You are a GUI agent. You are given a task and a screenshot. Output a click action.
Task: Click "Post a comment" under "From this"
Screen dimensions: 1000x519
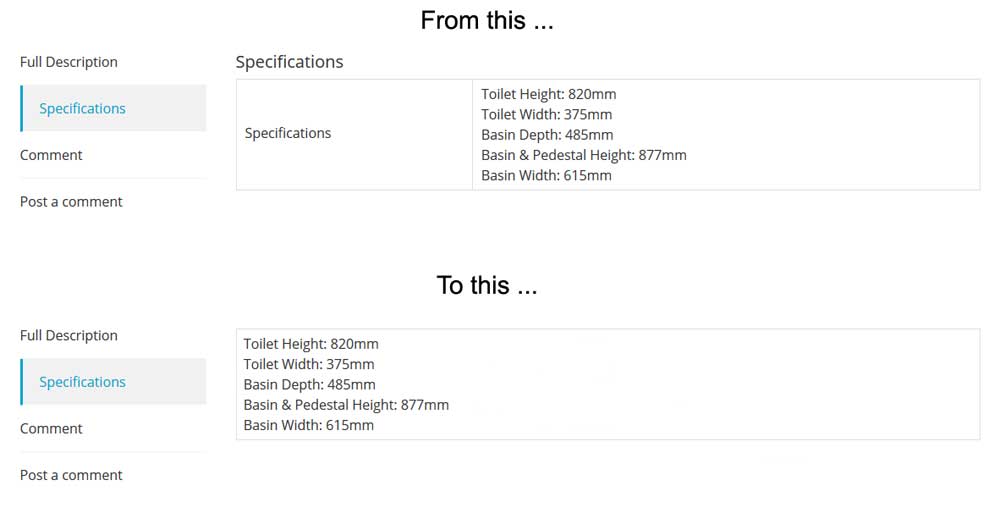[71, 201]
